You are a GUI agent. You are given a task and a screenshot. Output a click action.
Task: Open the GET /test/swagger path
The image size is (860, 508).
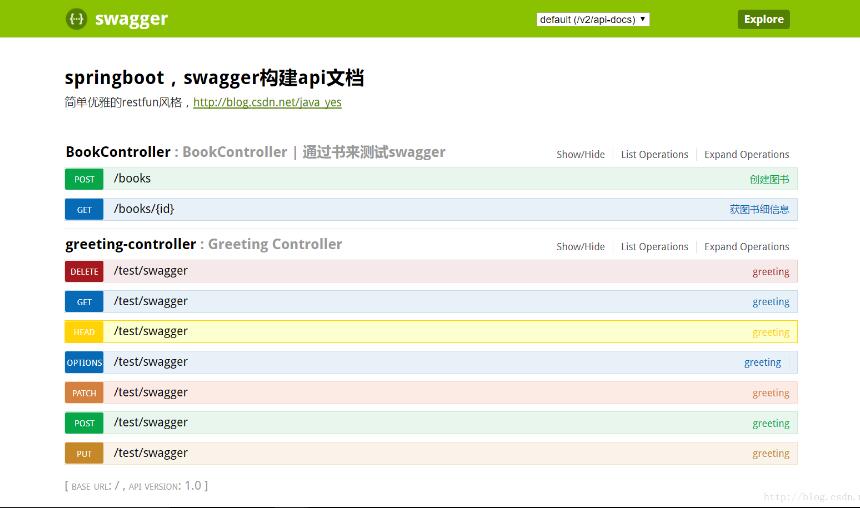tap(151, 301)
